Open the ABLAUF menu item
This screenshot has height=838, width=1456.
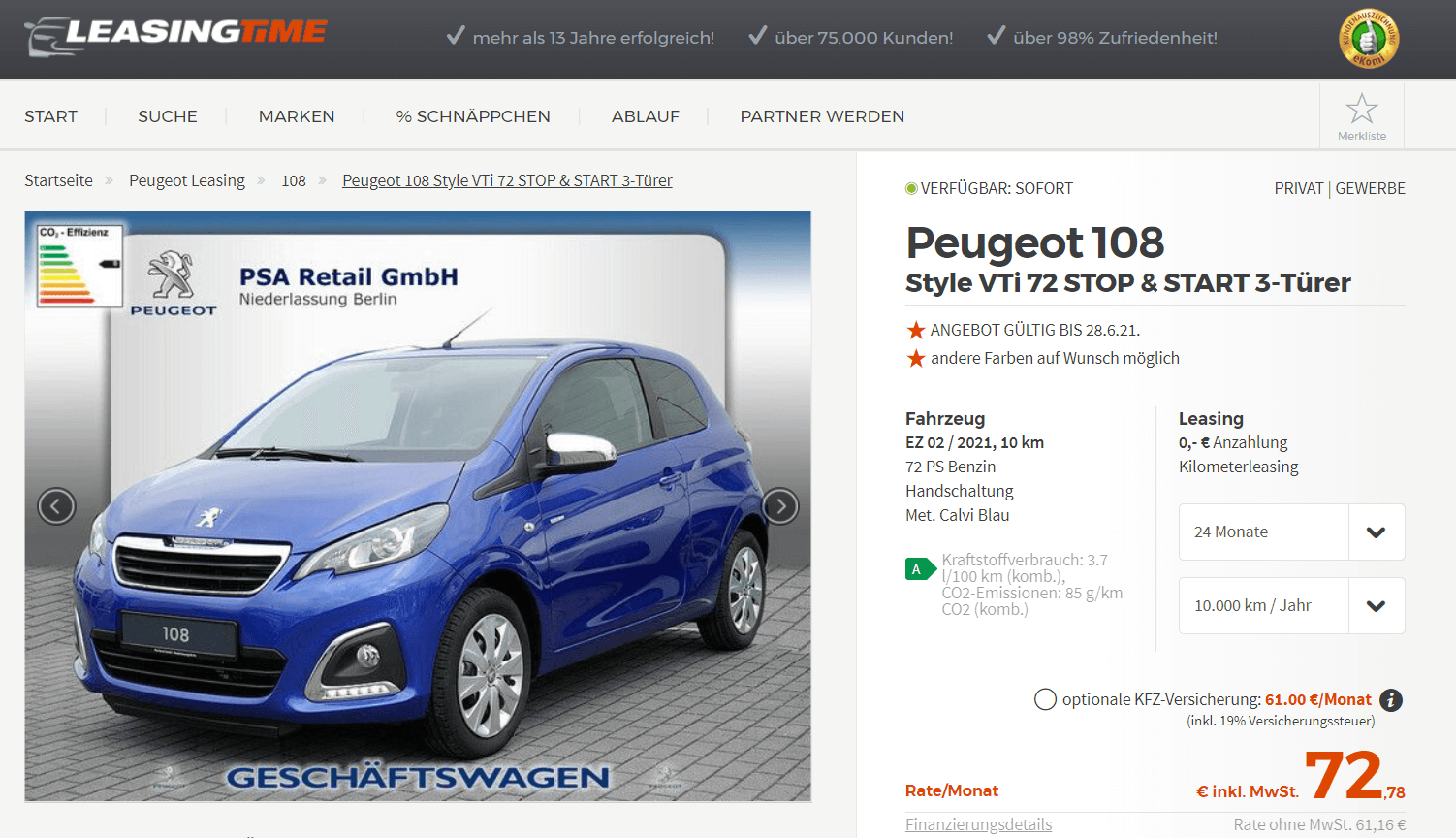click(646, 116)
